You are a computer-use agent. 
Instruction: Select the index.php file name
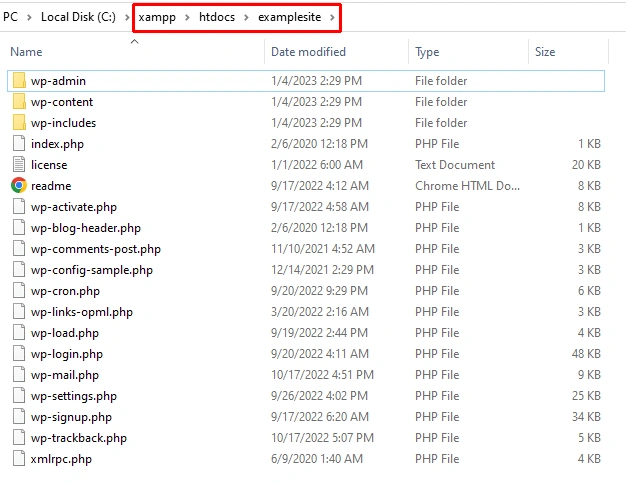coord(57,144)
